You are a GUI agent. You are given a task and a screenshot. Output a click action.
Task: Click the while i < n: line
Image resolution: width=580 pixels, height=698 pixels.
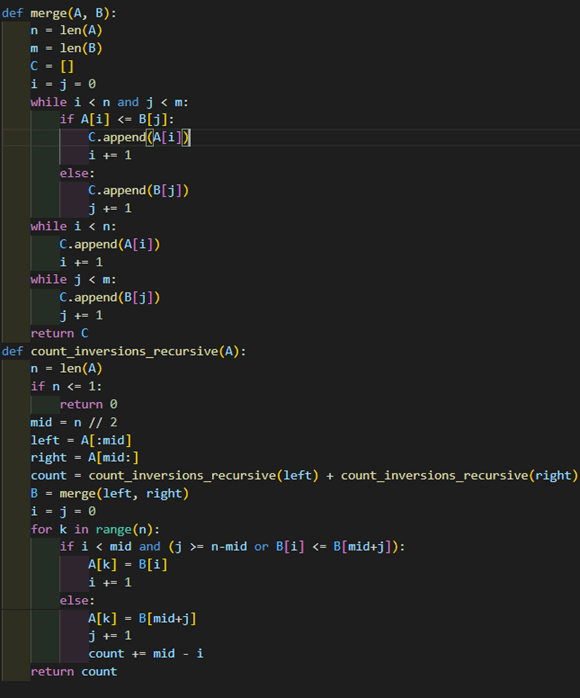[x=73, y=227]
